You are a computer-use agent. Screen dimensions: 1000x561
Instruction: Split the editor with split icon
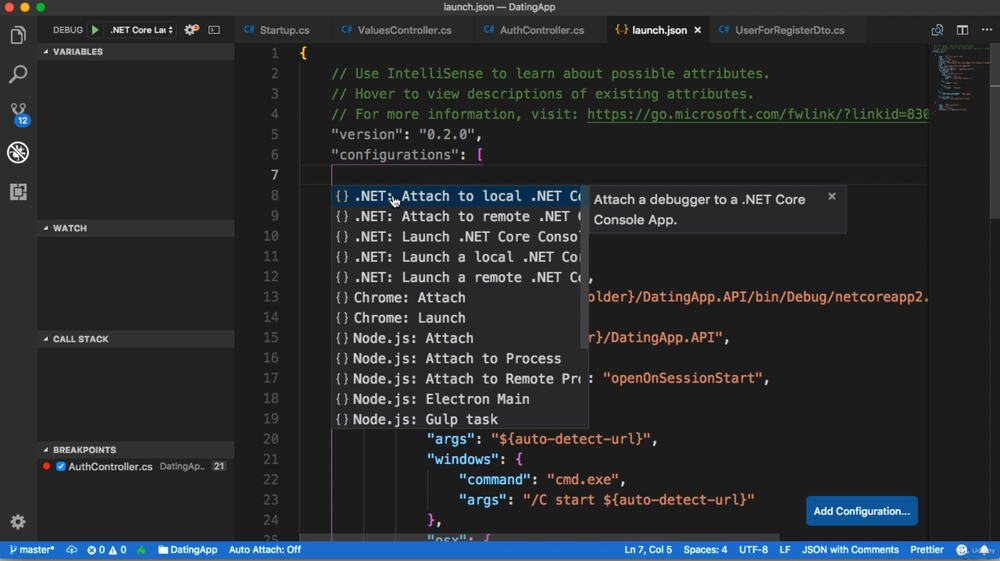(x=962, y=30)
